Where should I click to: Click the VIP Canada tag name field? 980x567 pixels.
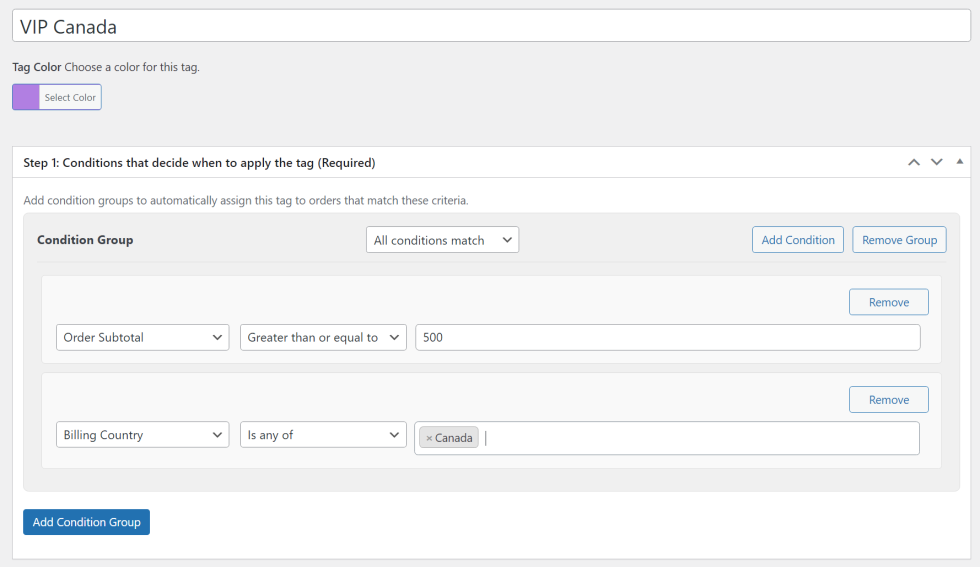click(490, 26)
